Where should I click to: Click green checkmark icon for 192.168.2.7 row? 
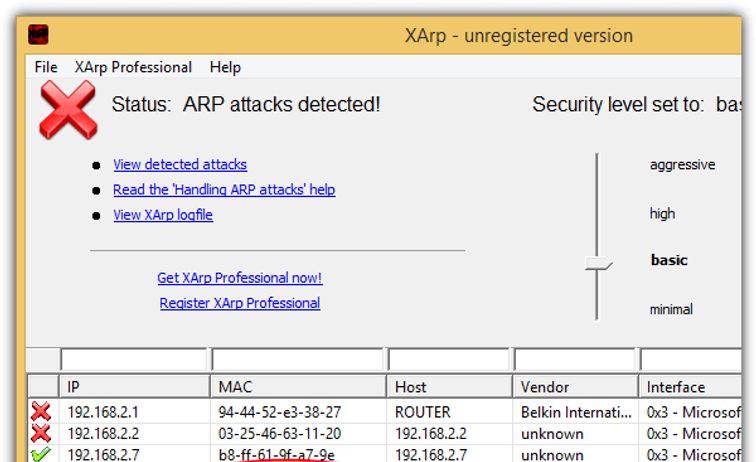click(x=41, y=455)
